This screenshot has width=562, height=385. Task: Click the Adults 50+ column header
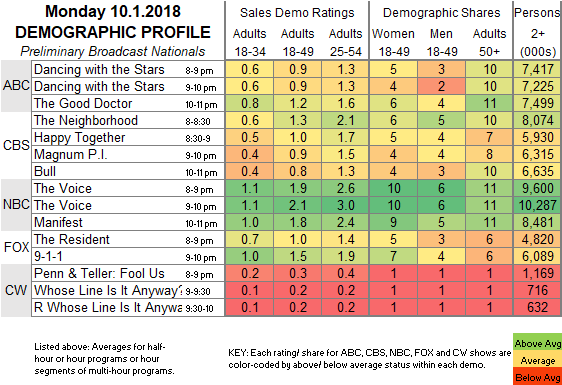(x=490, y=43)
